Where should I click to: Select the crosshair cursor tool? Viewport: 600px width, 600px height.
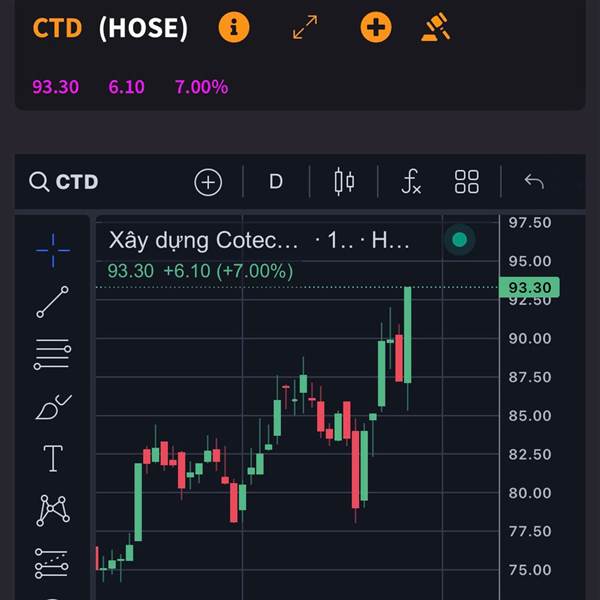pyautogui.click(x=53, y=251)
